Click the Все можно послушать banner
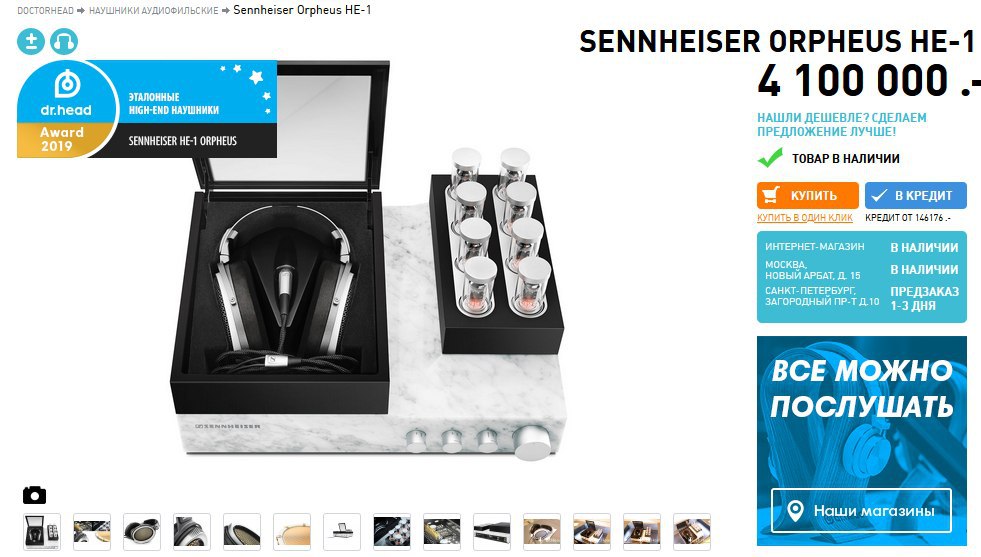The image size is (981, 557). 862,441
